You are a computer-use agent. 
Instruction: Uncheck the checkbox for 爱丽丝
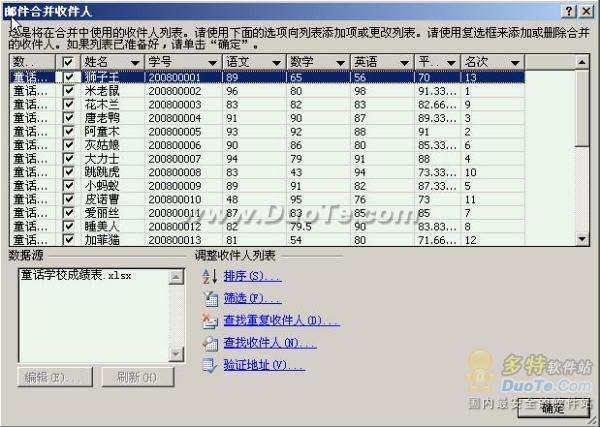68,213
